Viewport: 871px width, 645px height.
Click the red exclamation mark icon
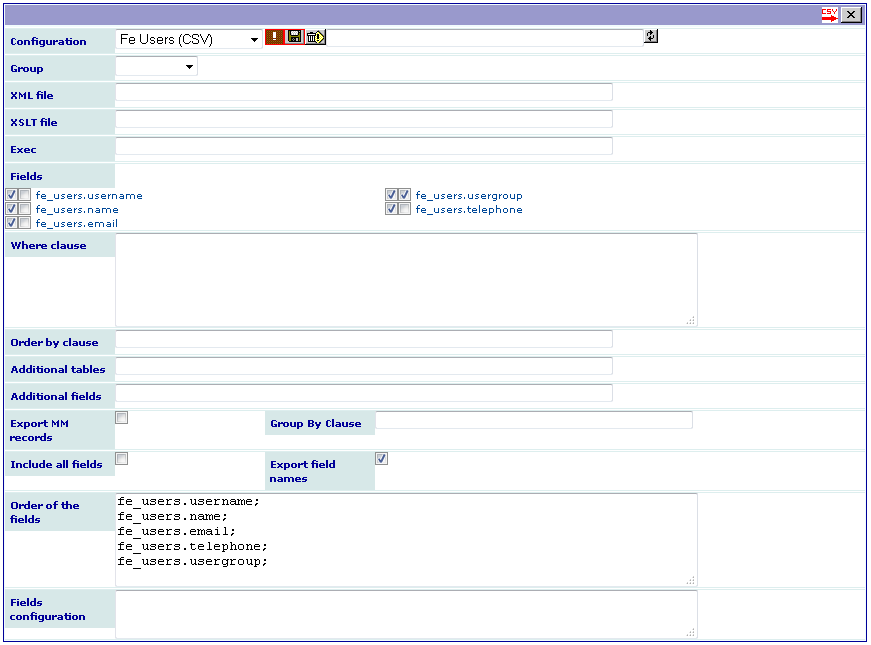[x=274, y=37]
